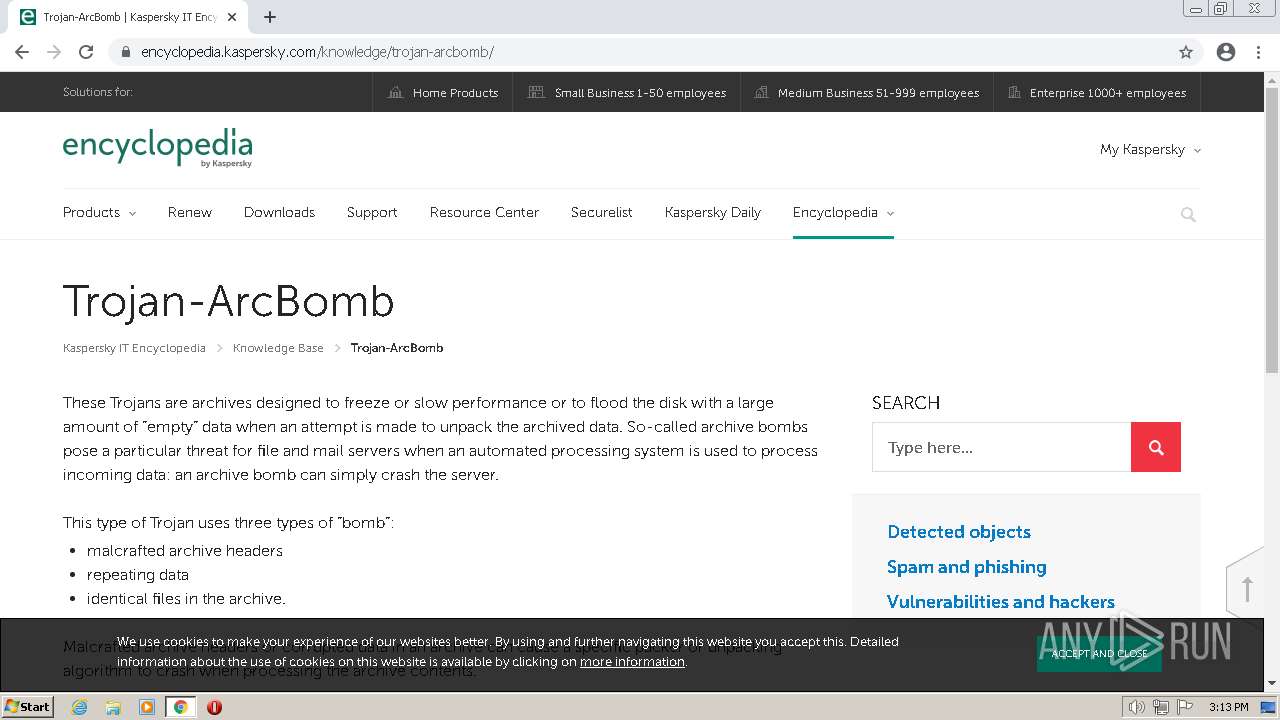Go to Kaspersky IT Encyclopedia breadcrumb

point(134,348)
